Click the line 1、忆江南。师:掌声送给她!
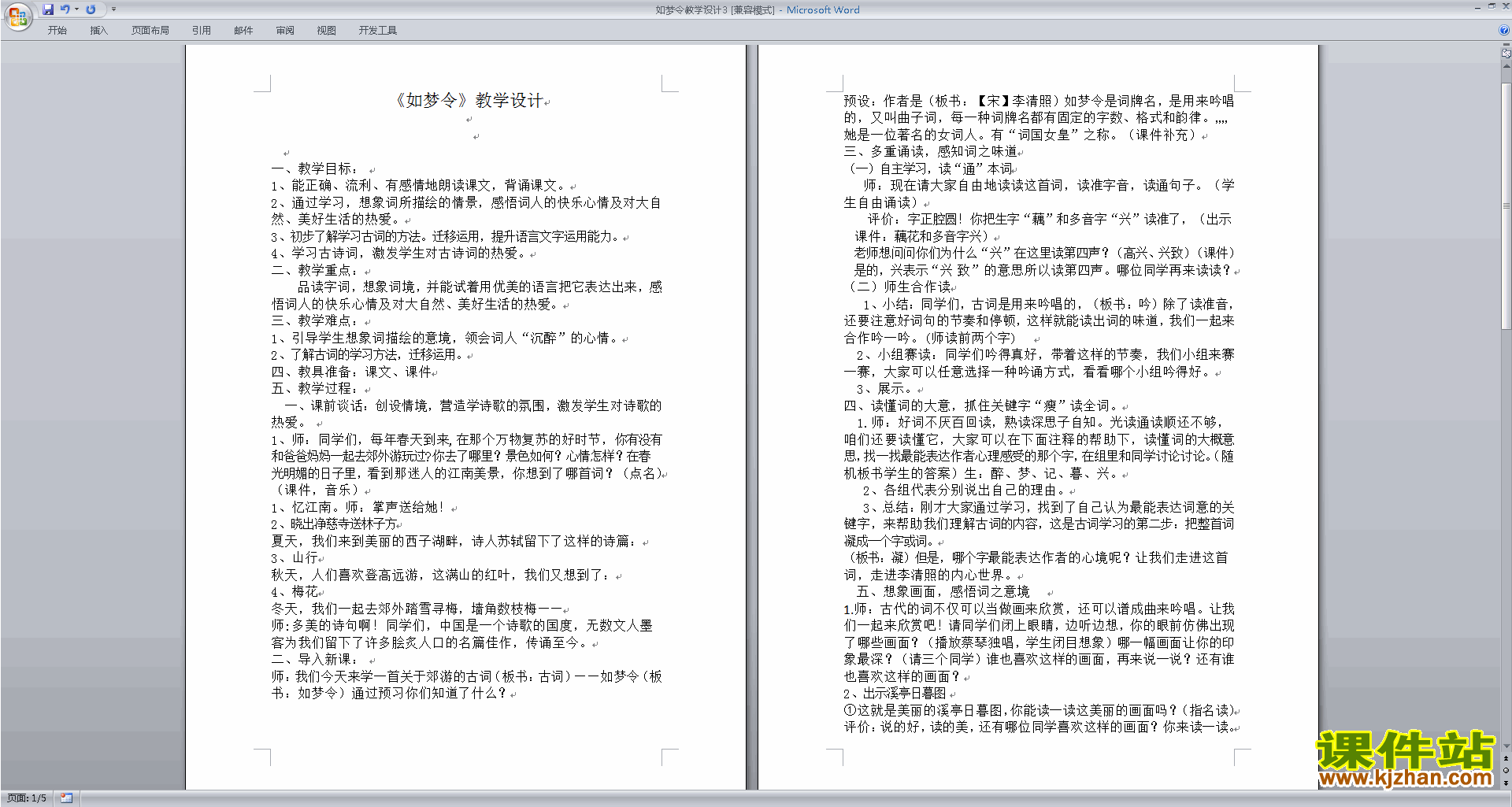 click(358, 507)
